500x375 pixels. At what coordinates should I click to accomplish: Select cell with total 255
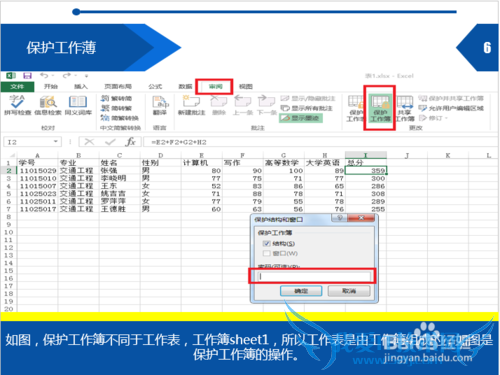point(366,209)
